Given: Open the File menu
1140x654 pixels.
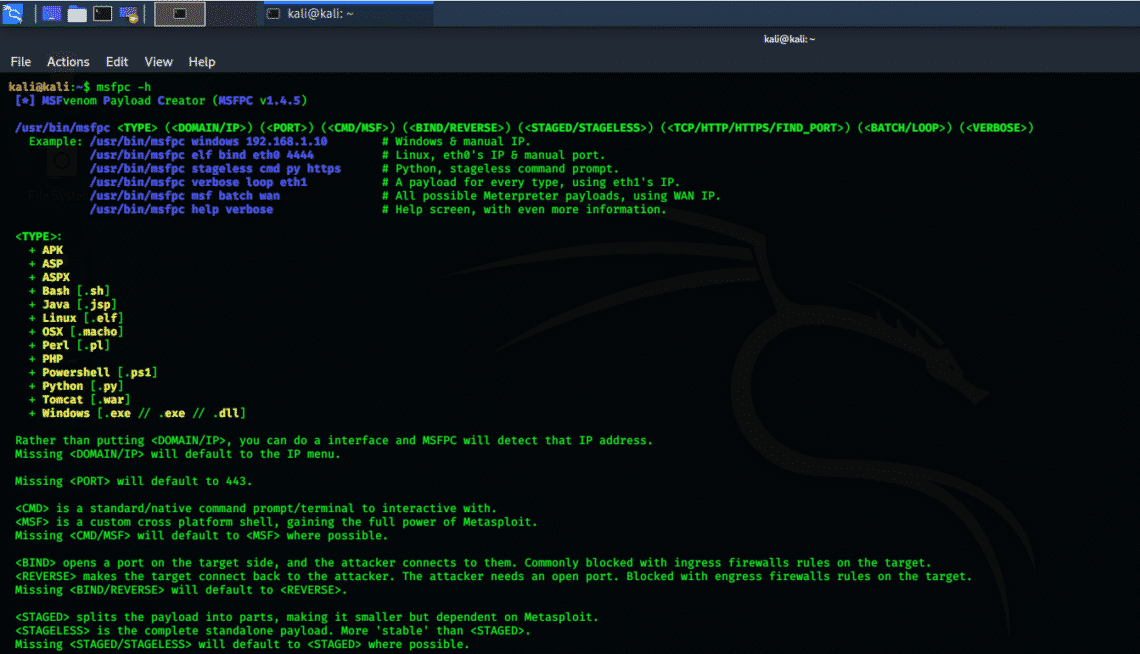Looking at the screenshot, I should 20,61.
